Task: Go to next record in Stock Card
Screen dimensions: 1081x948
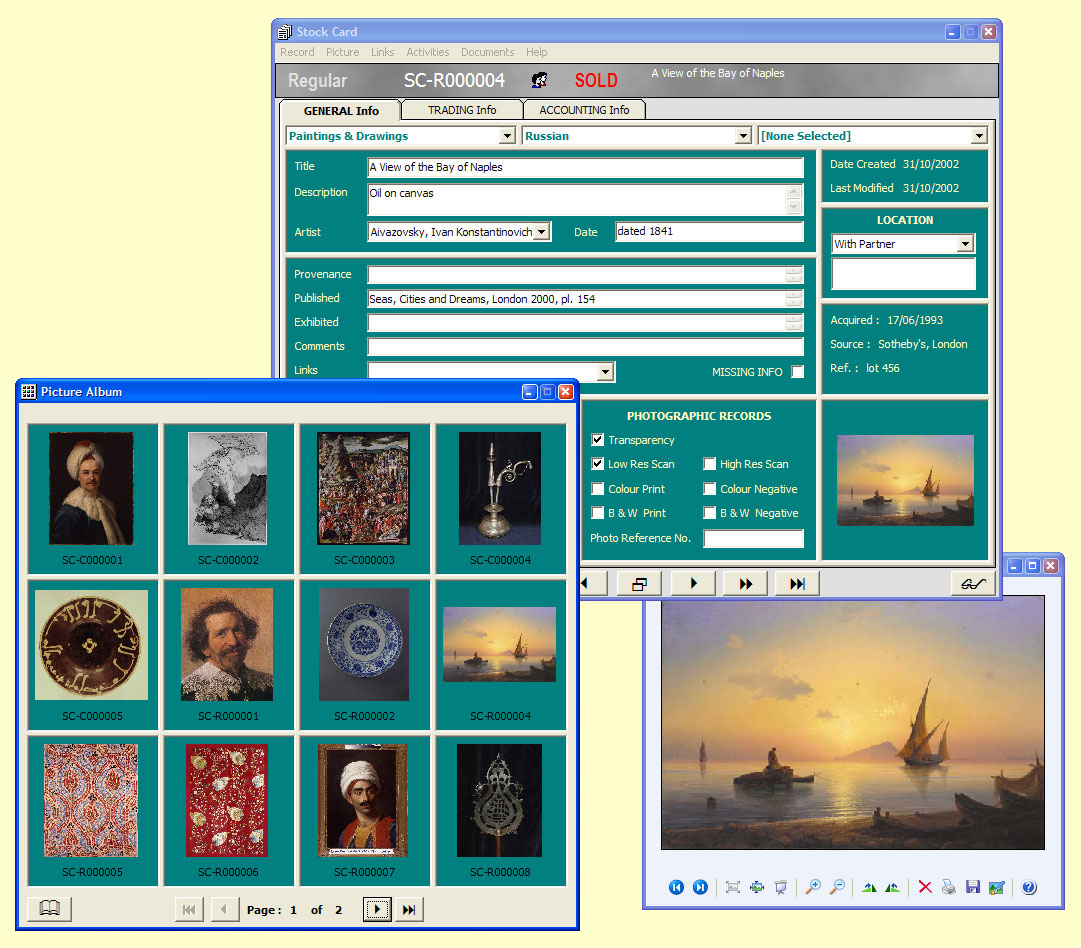Action: [x=694, y=584]
